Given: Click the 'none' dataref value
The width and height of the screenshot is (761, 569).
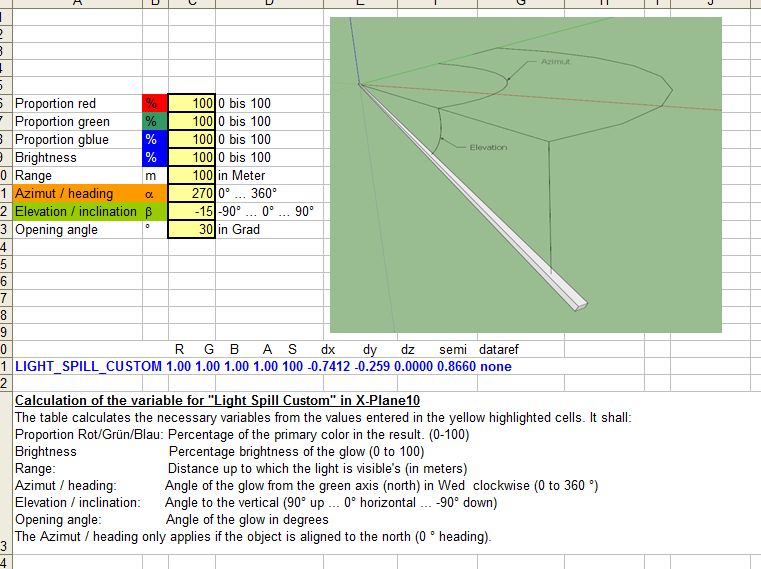Looking at the screenshot, I should [x=496, y=366].
